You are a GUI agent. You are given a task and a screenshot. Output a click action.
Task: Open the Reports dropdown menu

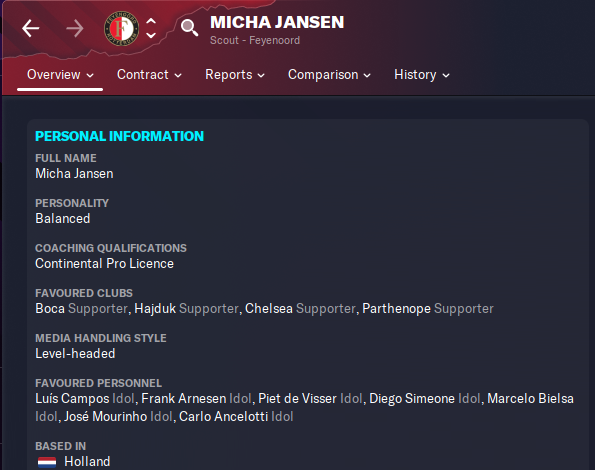(235, 75)
